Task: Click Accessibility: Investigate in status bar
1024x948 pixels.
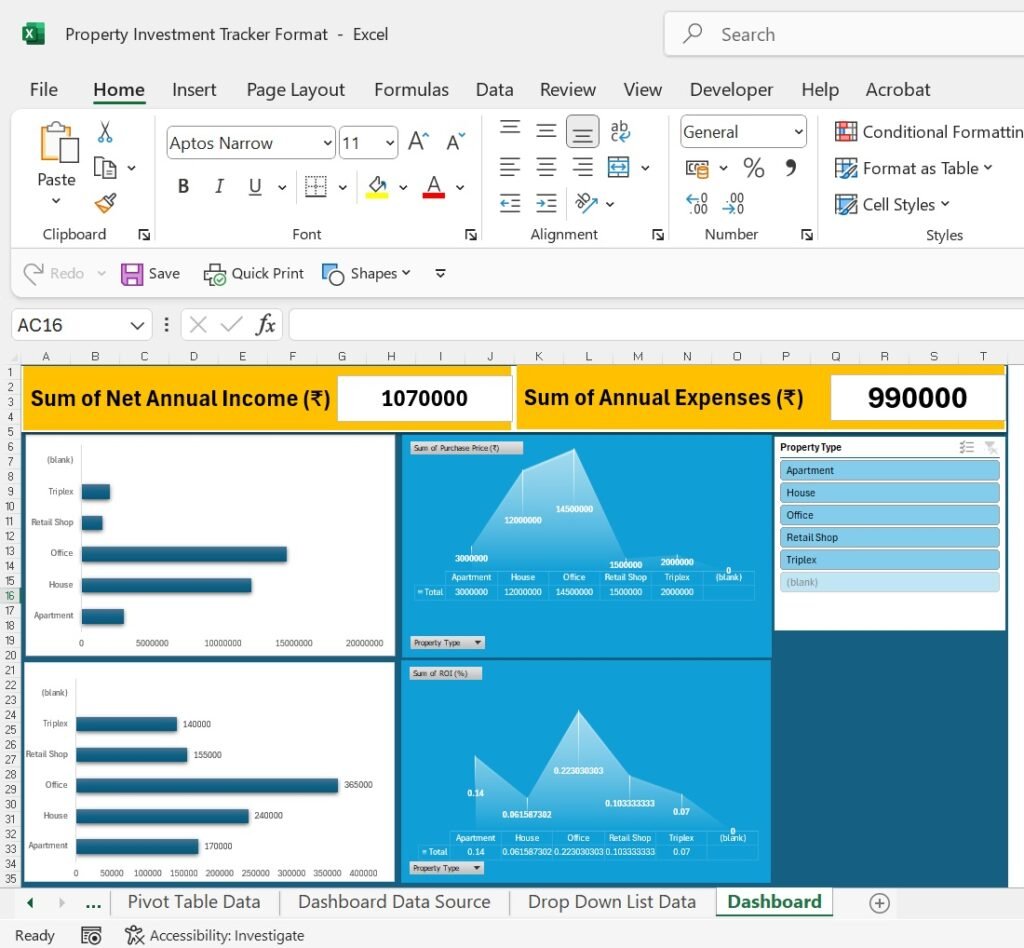Action: click(215, 936)
